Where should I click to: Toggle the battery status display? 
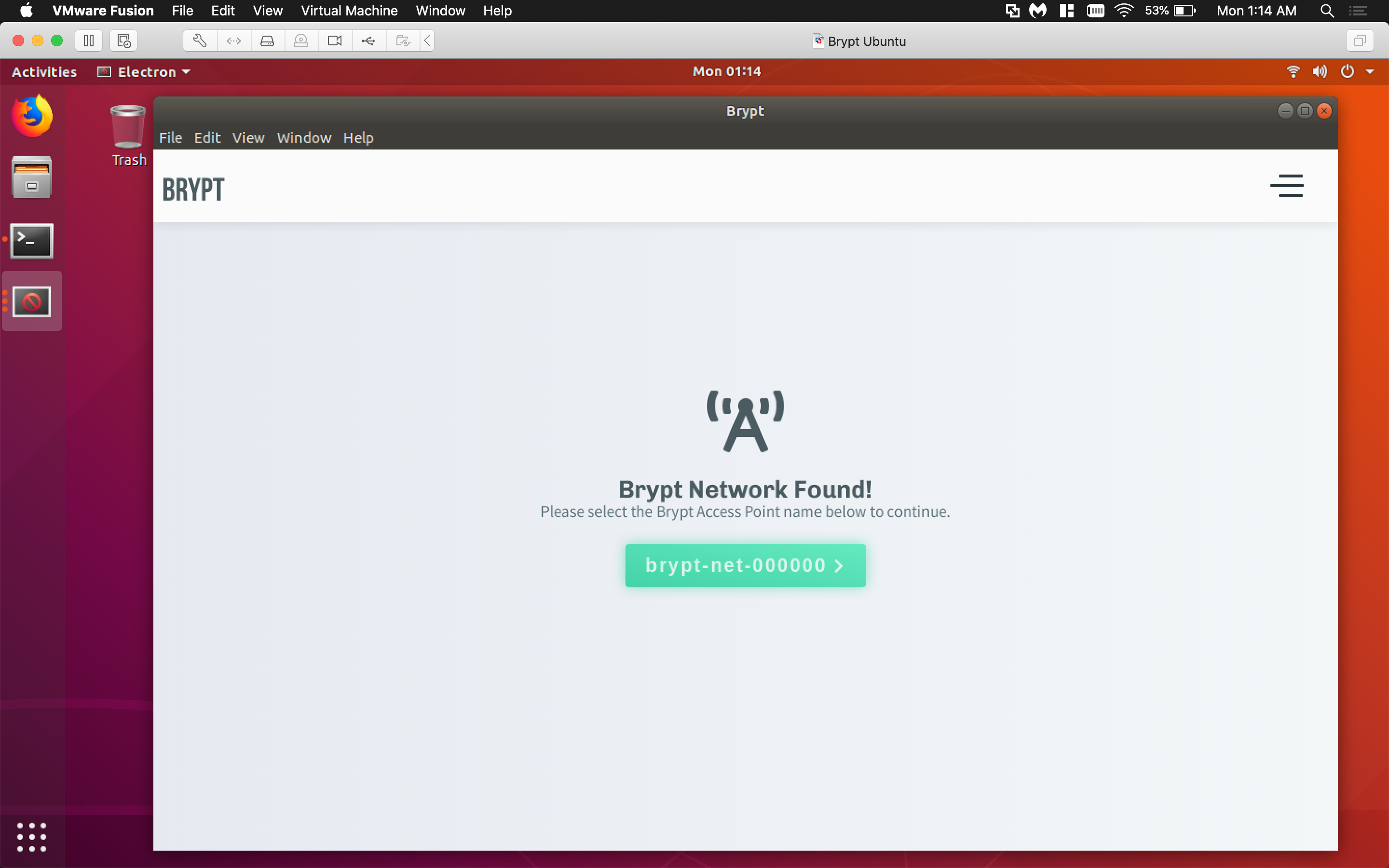pyautogui.click(x=1171, y=11)
